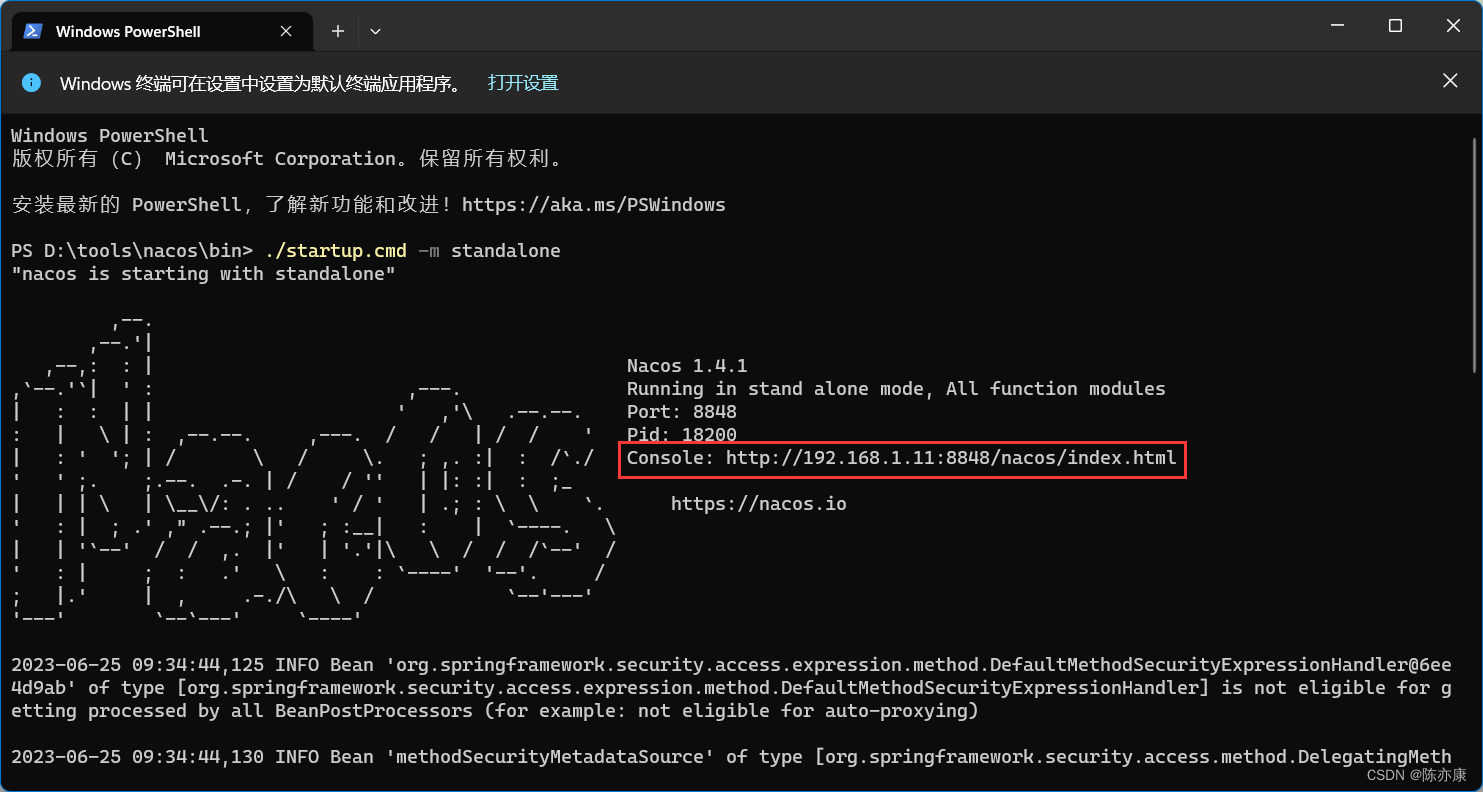The width and height of the screenshot is (1483, 792).
Task: Close the terminal window
Action: pyautogui.click(x=1452, y=26)
